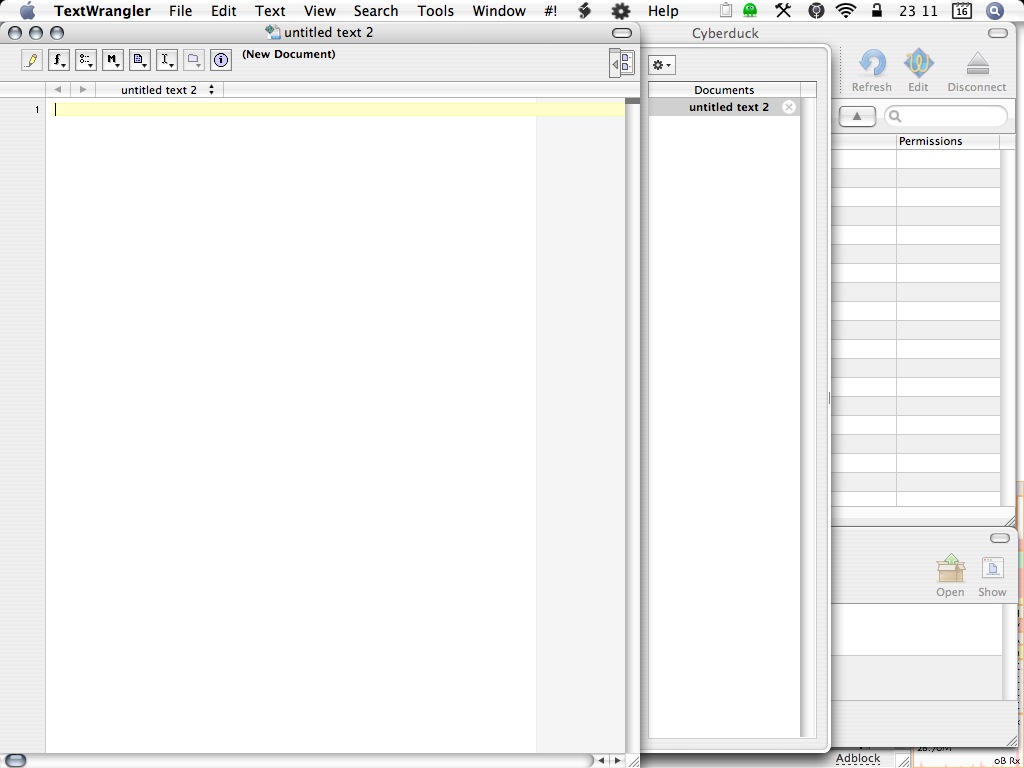
Task: Toggle the Cyberduck toolbar pill button
Action: point(997,33)
